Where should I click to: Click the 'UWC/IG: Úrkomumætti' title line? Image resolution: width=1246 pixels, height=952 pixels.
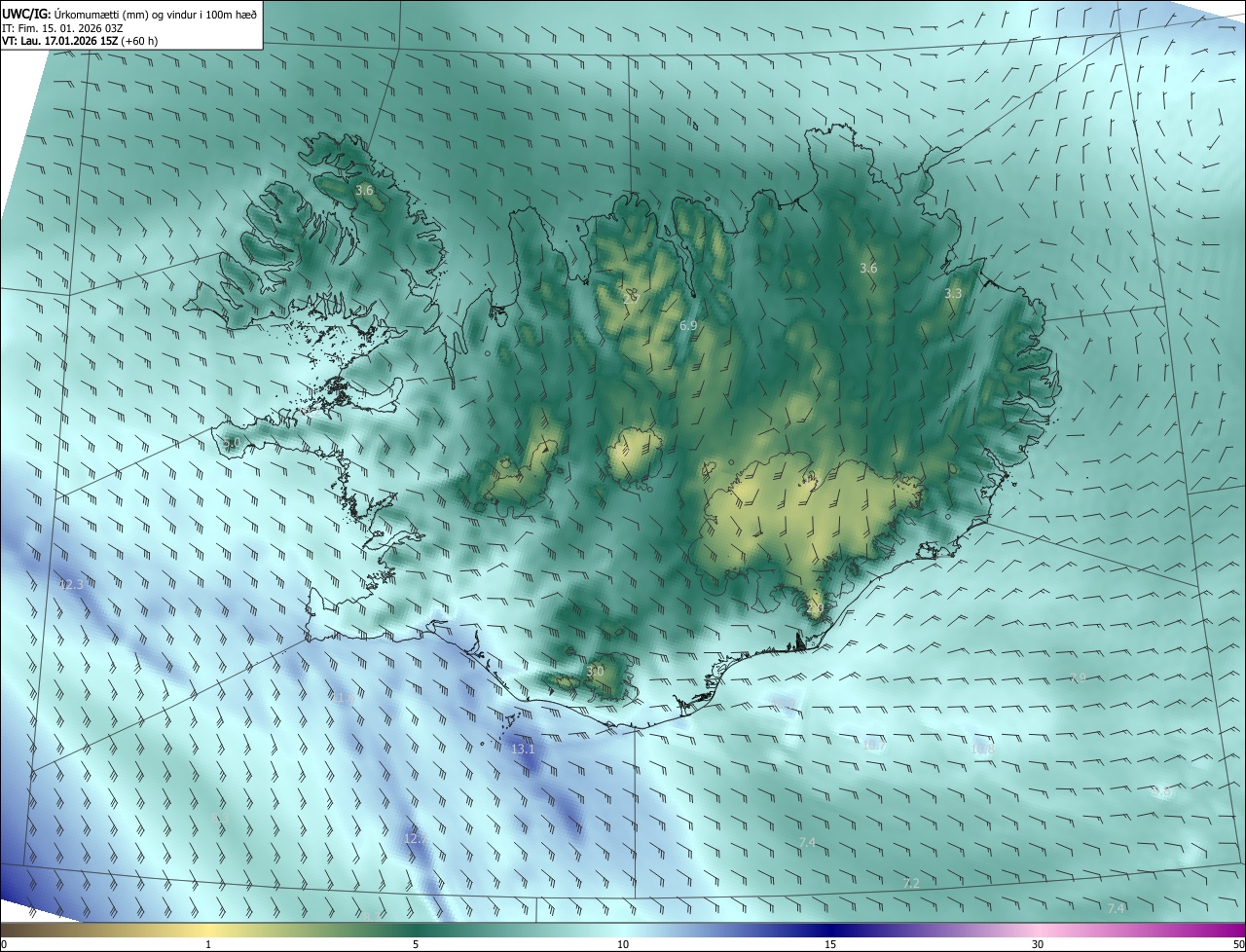tap(129, 14)
